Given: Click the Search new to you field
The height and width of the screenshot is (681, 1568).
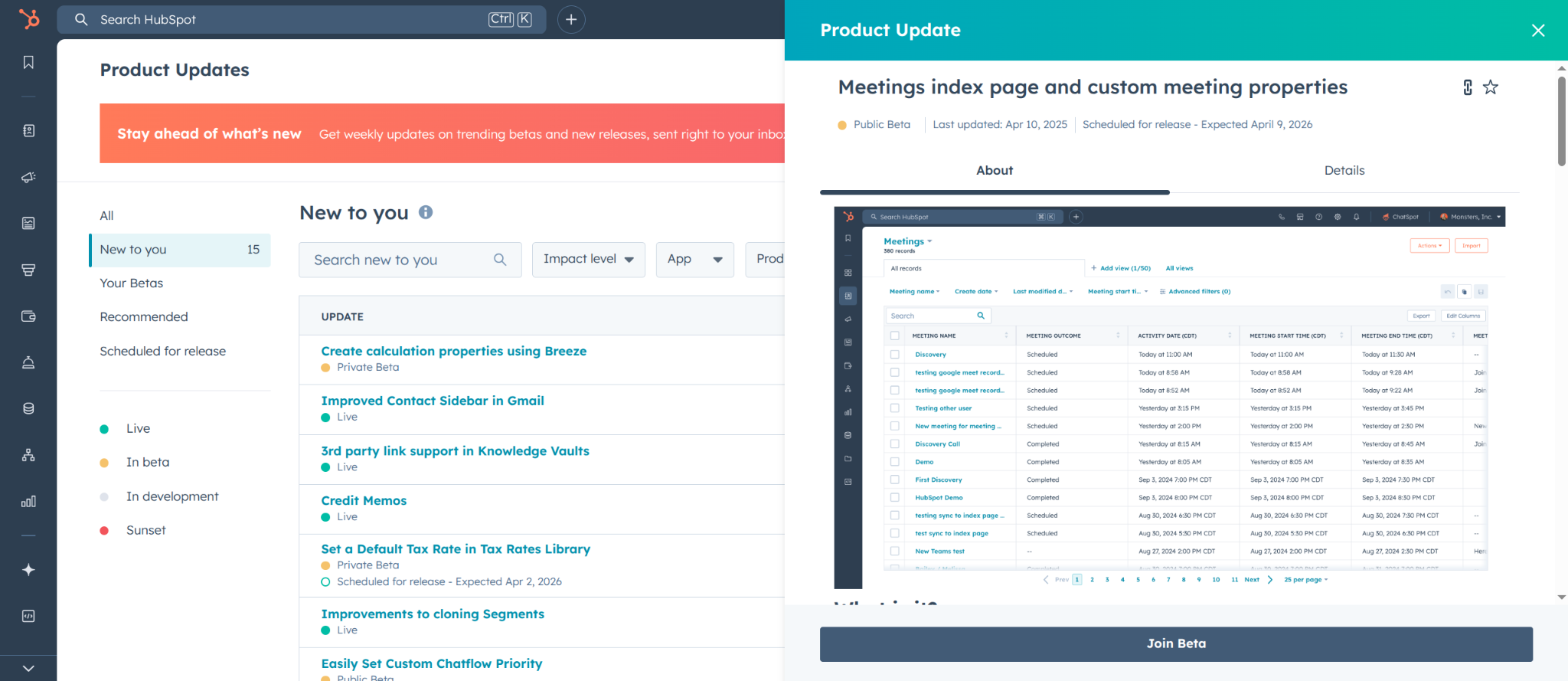Looking at the screenshot, I should coord(410,260).
